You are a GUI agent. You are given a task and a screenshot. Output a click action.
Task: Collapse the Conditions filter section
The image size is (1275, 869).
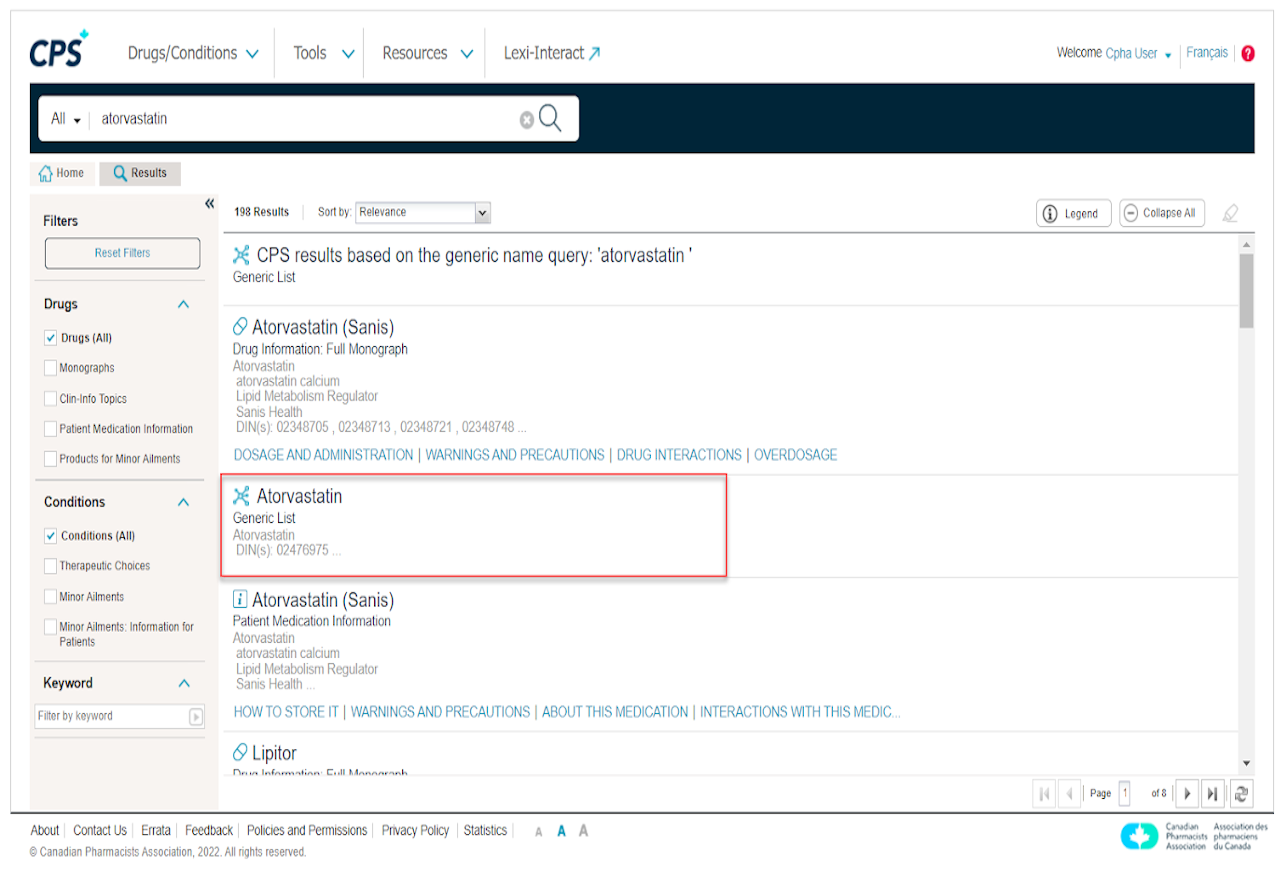183,502
